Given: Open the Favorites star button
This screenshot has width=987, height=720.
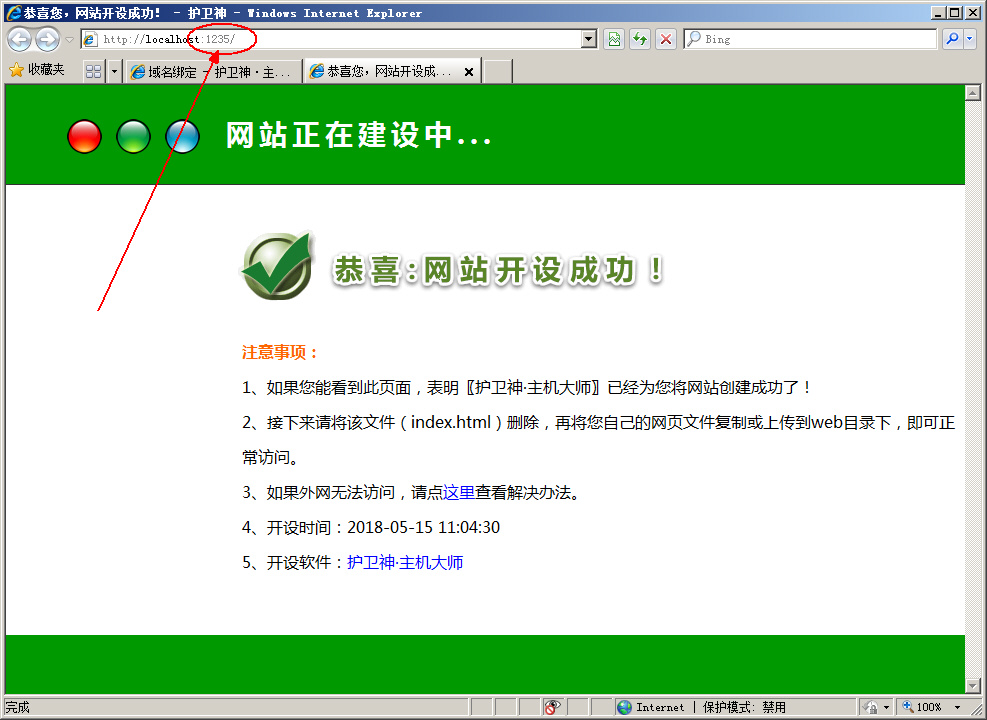Looking at the screenshot, I should (x=37, y=70).
